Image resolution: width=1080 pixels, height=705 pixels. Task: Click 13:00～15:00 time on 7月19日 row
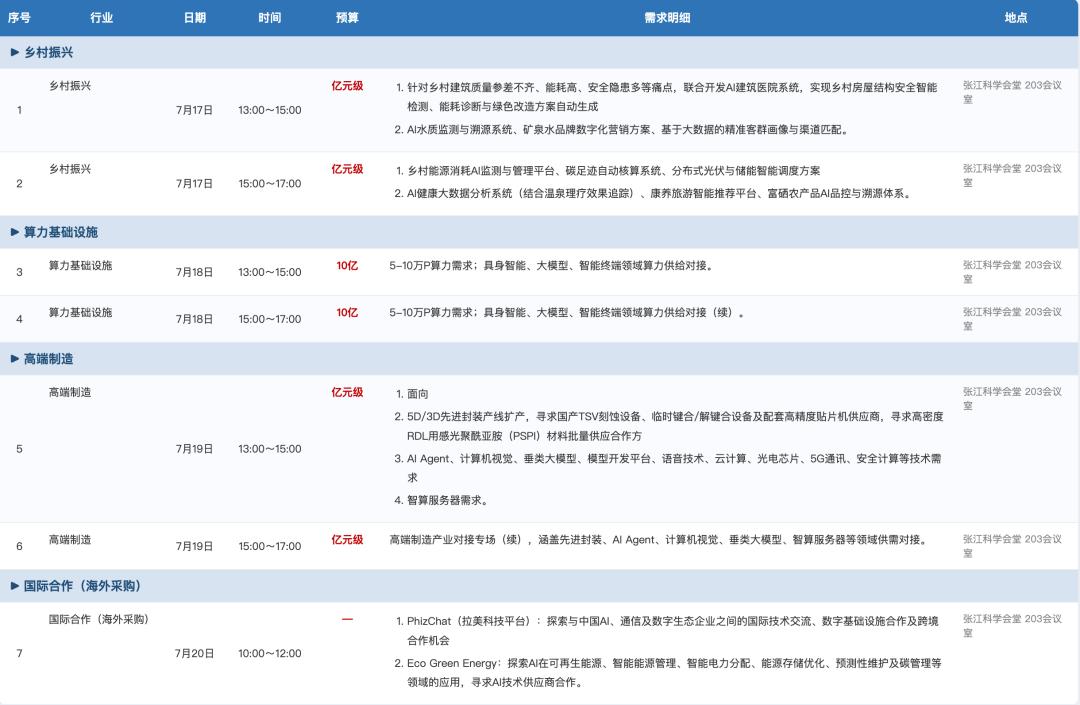click(x=269, y=449)
